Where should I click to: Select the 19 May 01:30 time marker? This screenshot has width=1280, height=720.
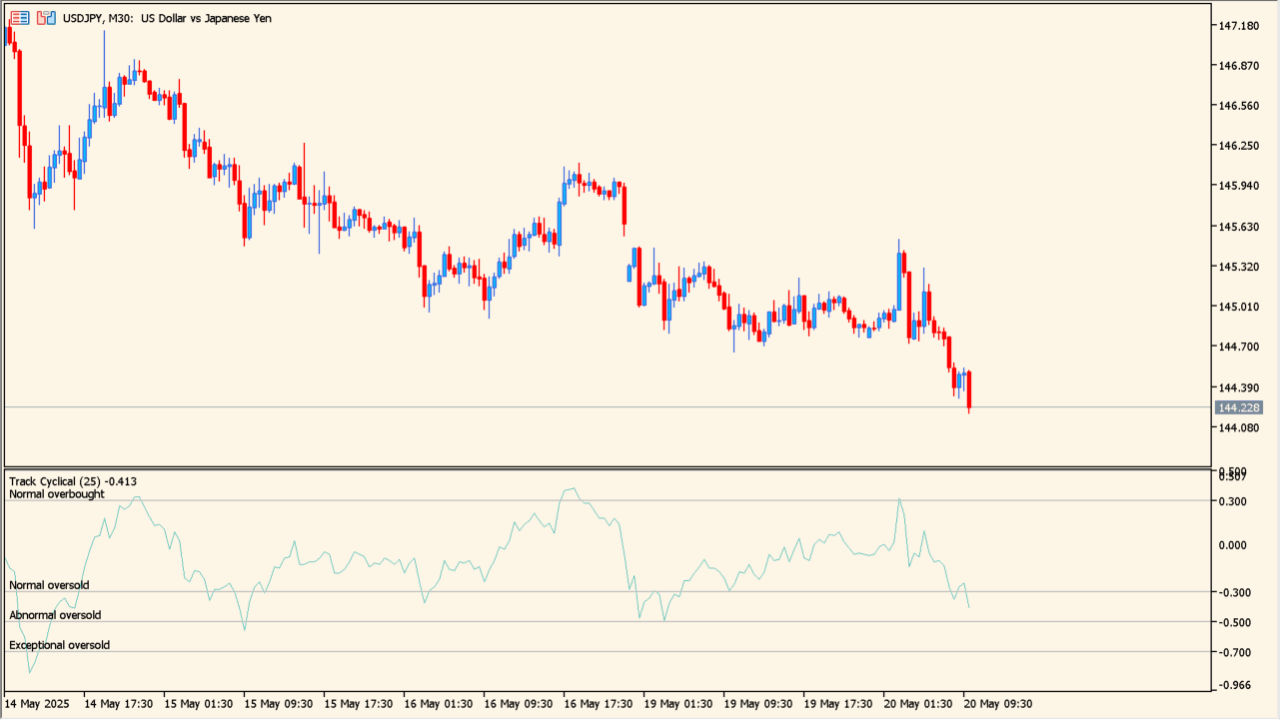coord(677,703)
